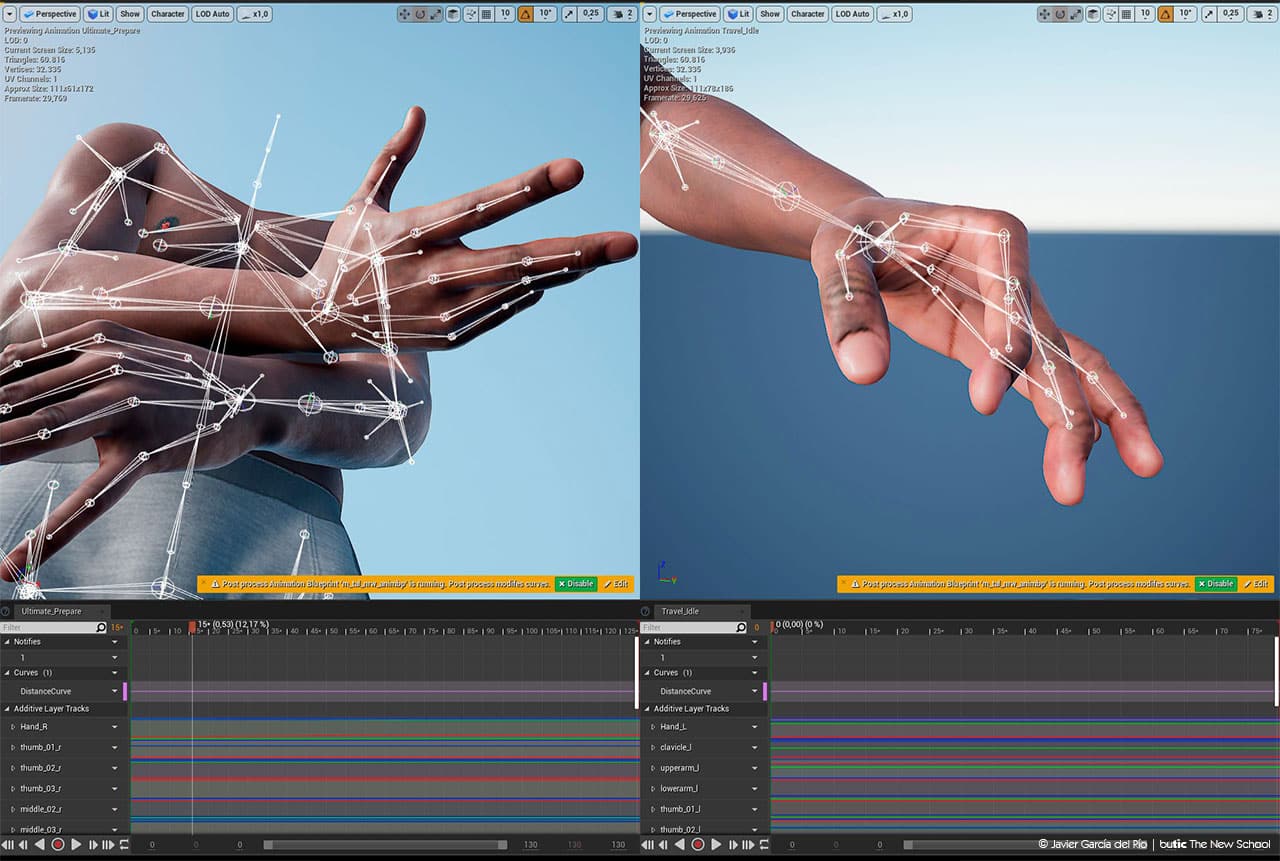Open camera speed setting in left viewport
Screen dimensions: 1280x861
coord(621,14)
